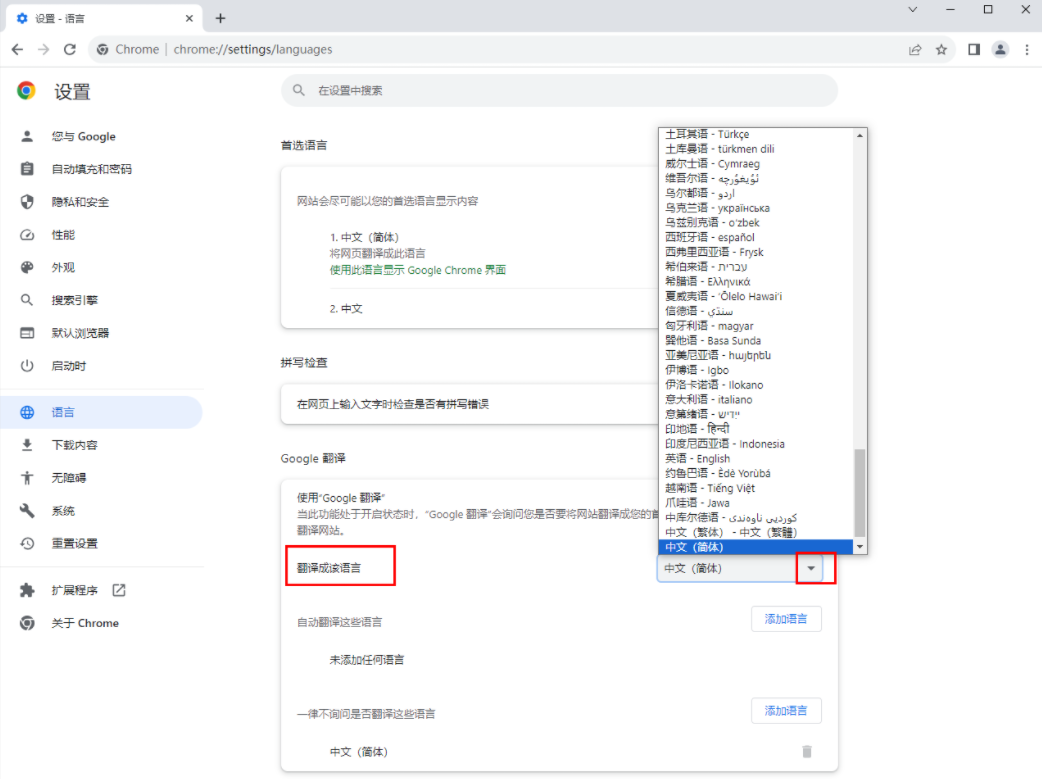Screen dimensions: 1042x779
Task: Choose highlighted 中文（简体）option
Action: pyautogui.click(x=756, y=547)
